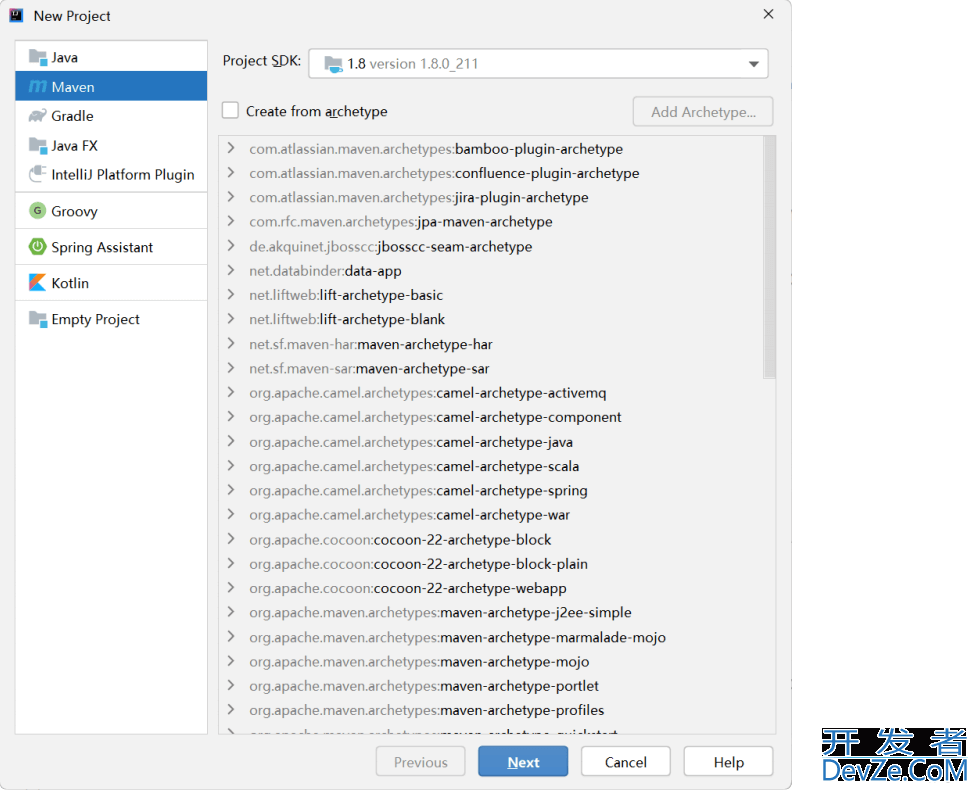This screenshot has height=792, width=978.
Task: Select Kotlin project type
Action: [x=111, y=283]
